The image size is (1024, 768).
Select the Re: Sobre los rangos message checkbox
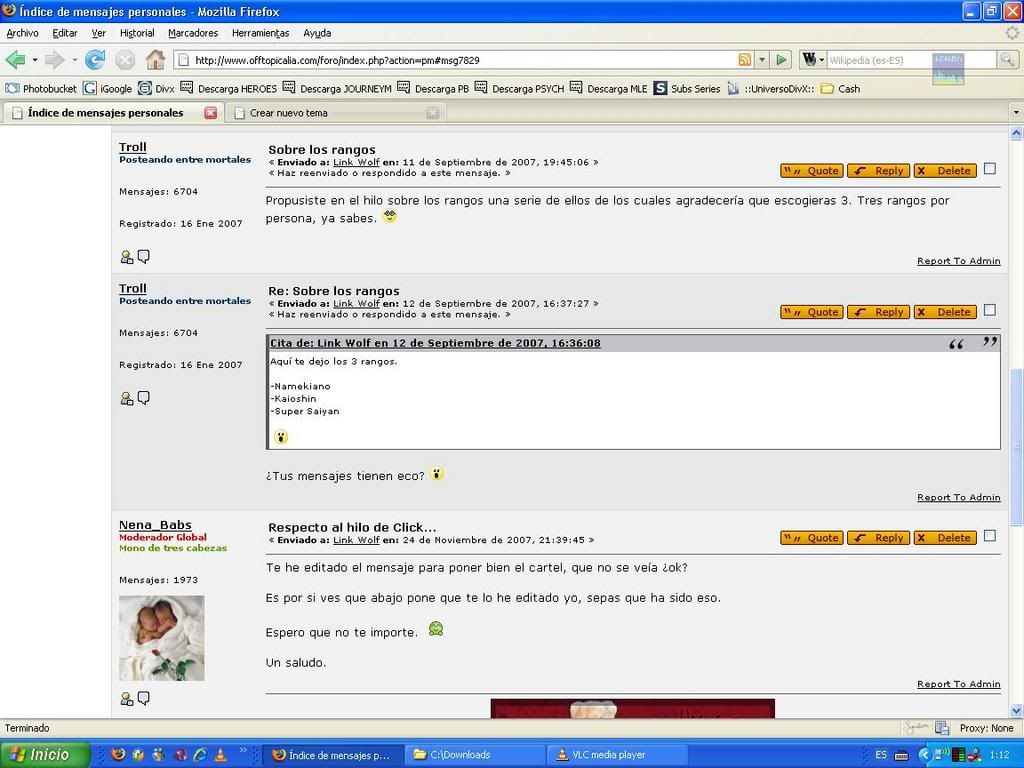(x=990, y=310)
